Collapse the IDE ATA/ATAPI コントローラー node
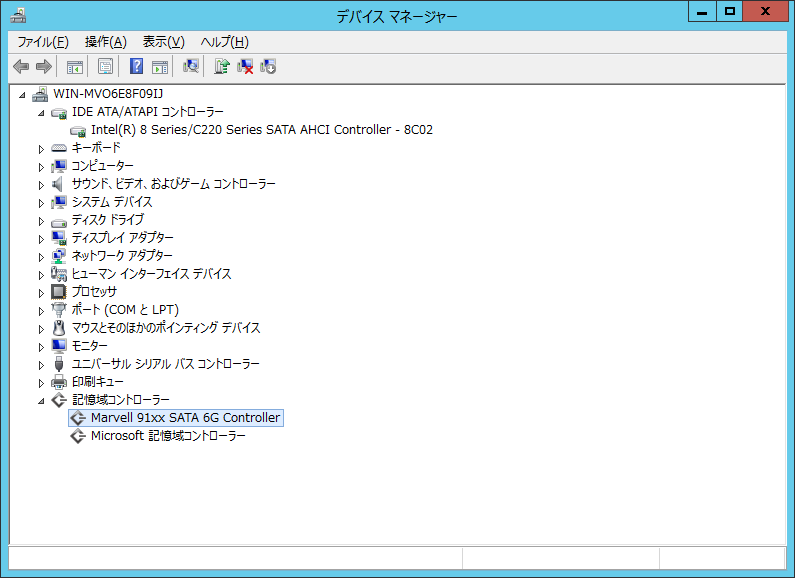The height and width of the screenshot is (578, 795). (41, 113)
